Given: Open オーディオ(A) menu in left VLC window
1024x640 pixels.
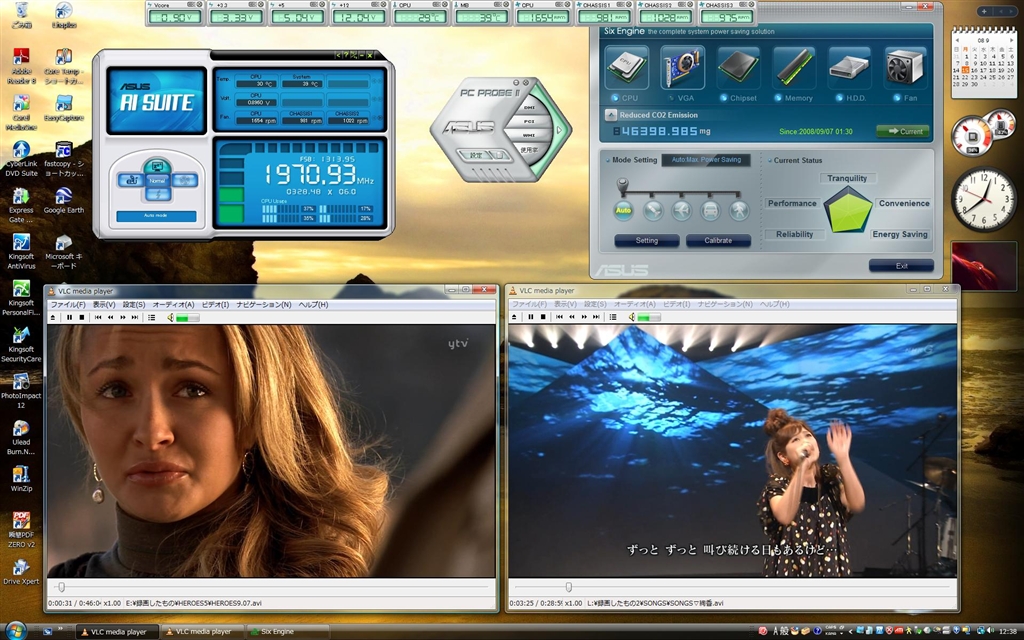Looking at the screenshot, I should coord(173,304).
